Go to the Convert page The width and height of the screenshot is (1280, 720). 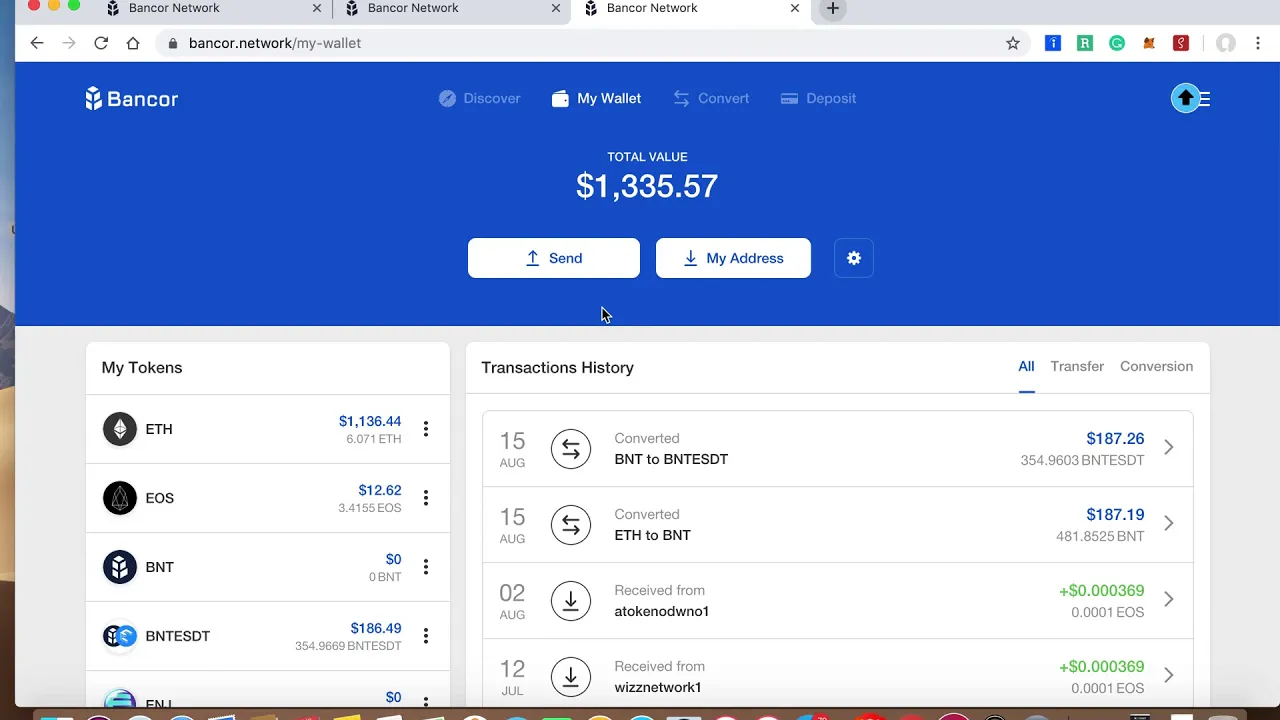pos(711,98)
